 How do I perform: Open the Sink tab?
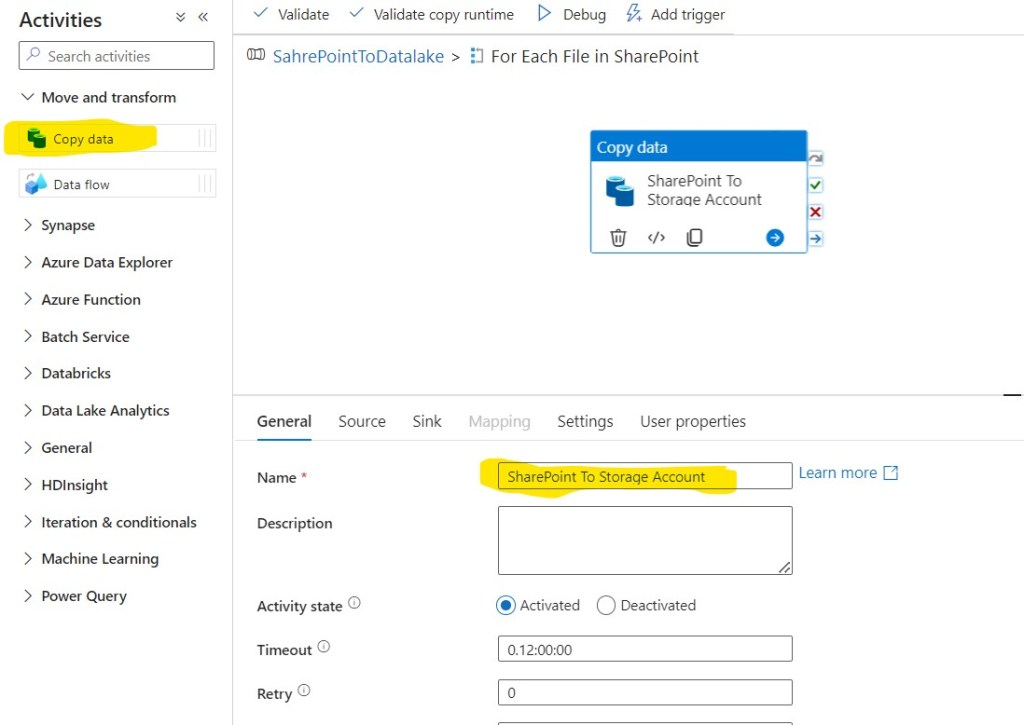pos(427,421)
